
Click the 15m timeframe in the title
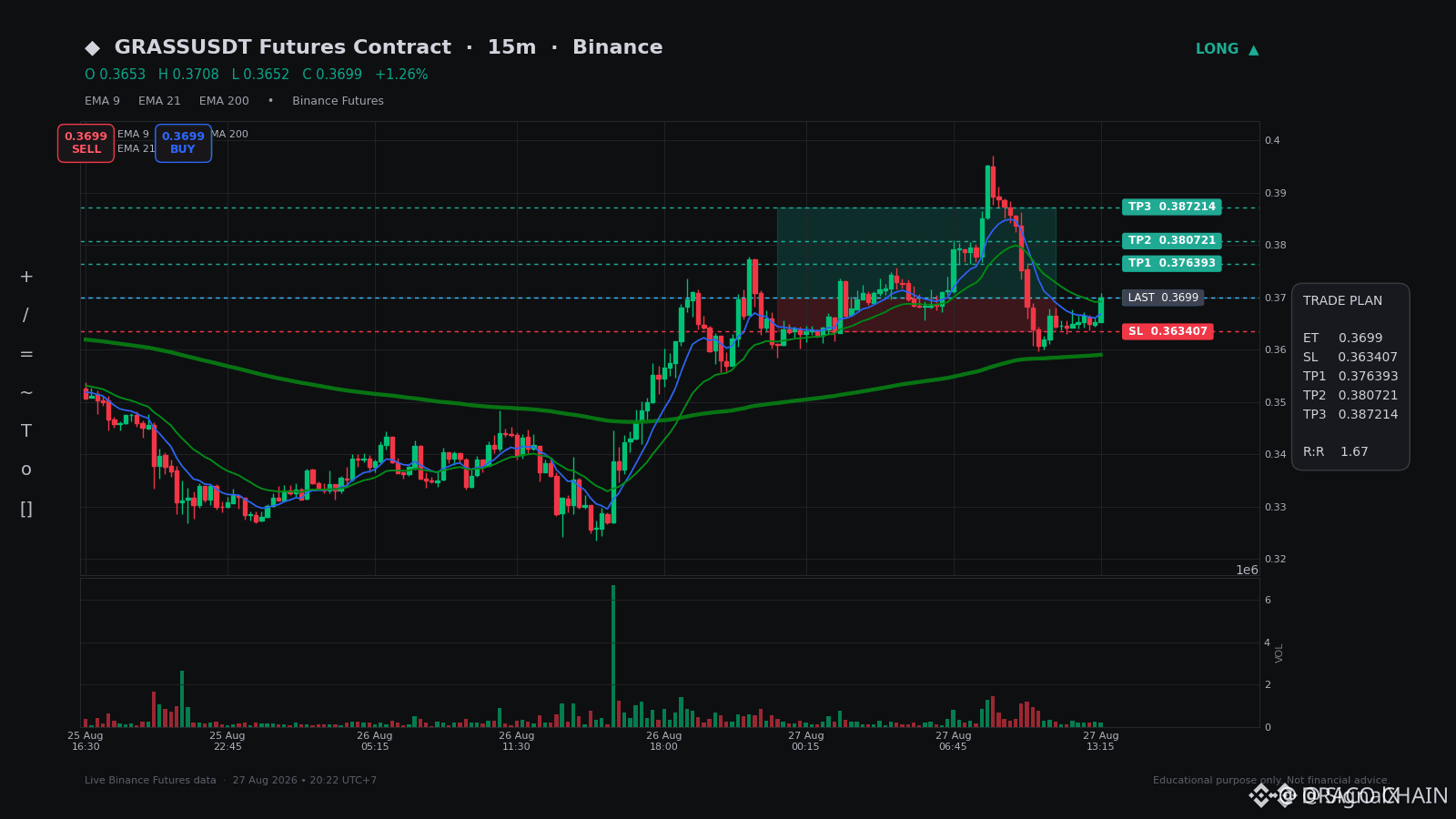[511, 47]
